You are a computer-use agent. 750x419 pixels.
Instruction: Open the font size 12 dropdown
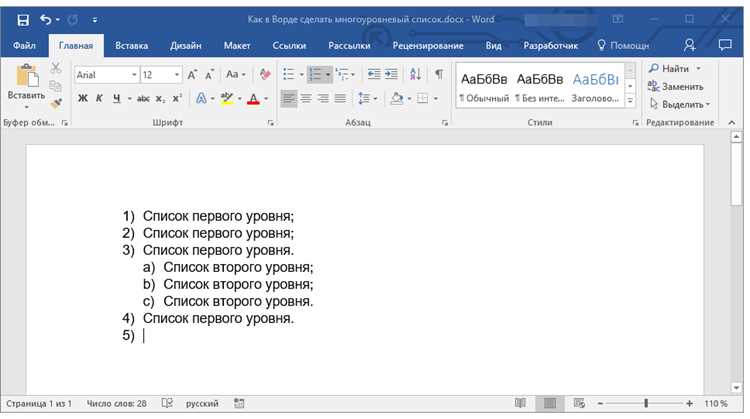click(177, 75)
